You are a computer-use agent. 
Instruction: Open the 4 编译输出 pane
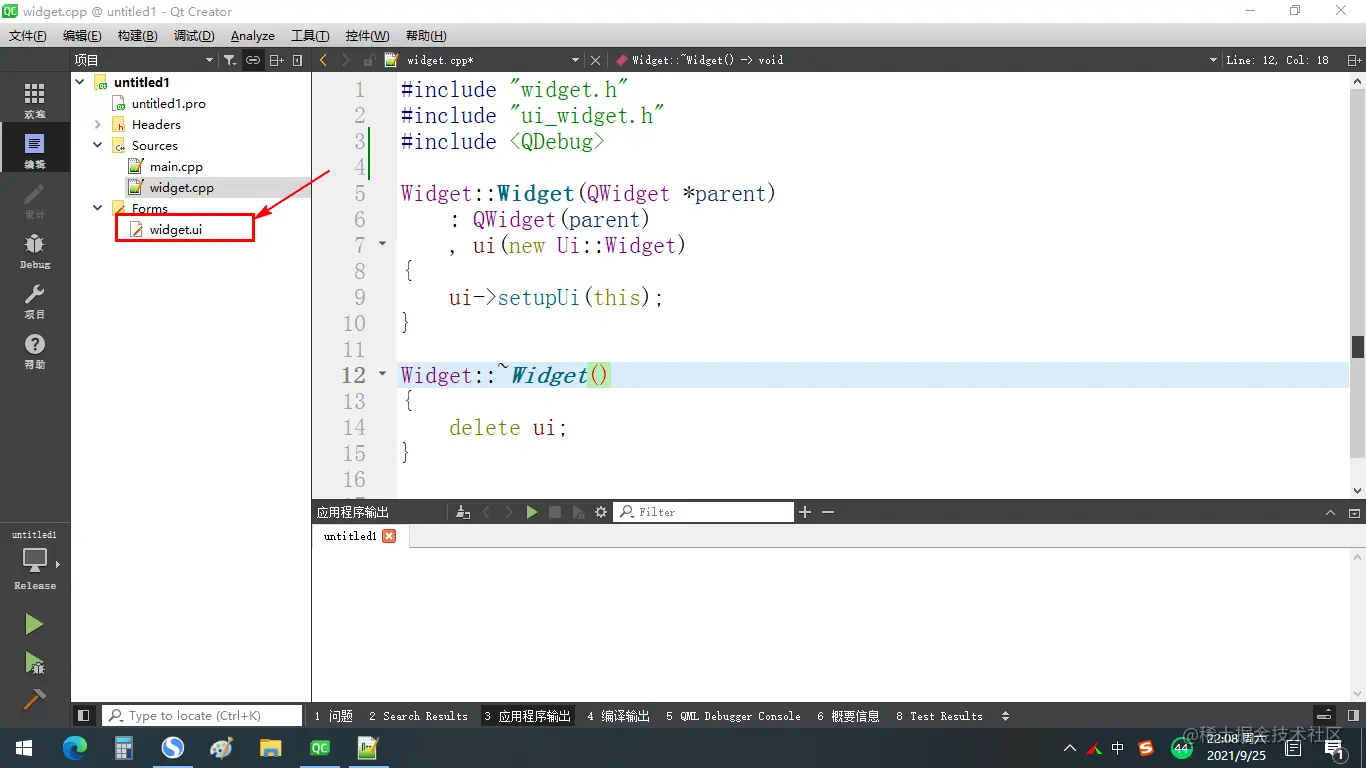click(618, 716)
